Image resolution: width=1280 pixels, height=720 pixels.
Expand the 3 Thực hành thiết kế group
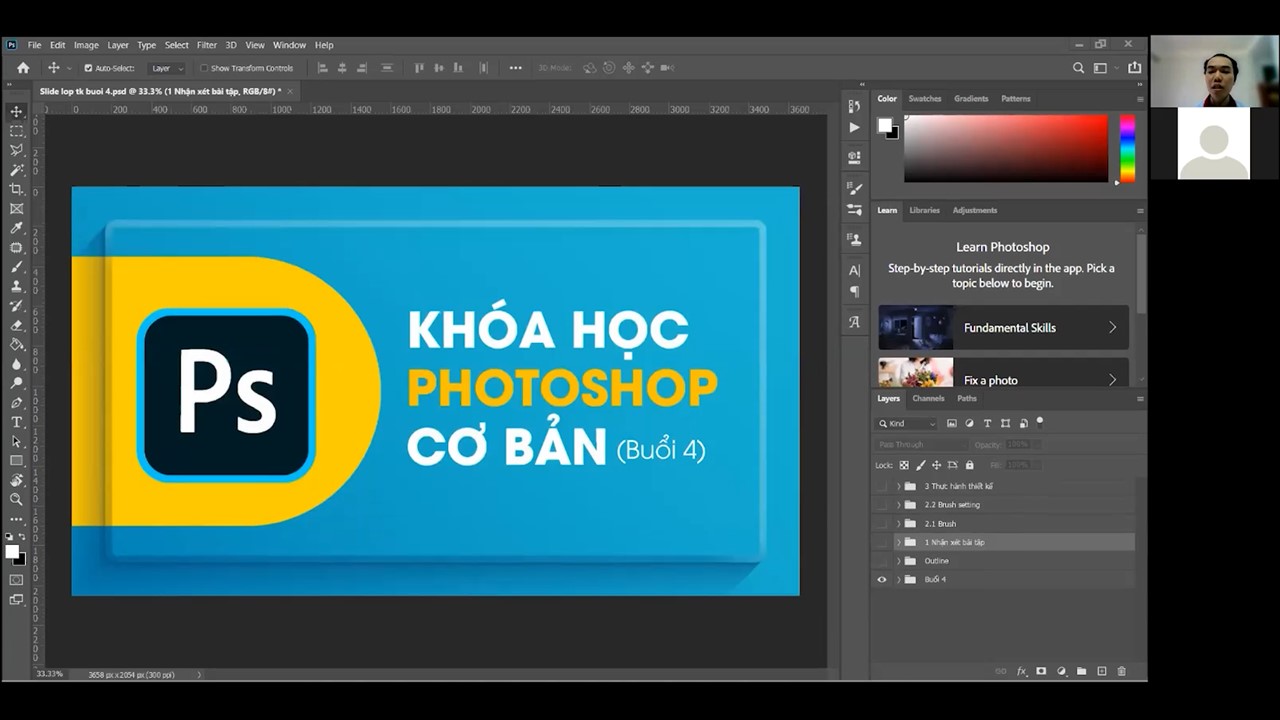(x=898, y=486)
